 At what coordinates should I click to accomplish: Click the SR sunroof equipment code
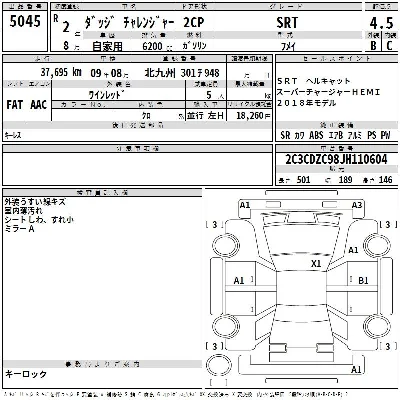(x=285, y=135)
